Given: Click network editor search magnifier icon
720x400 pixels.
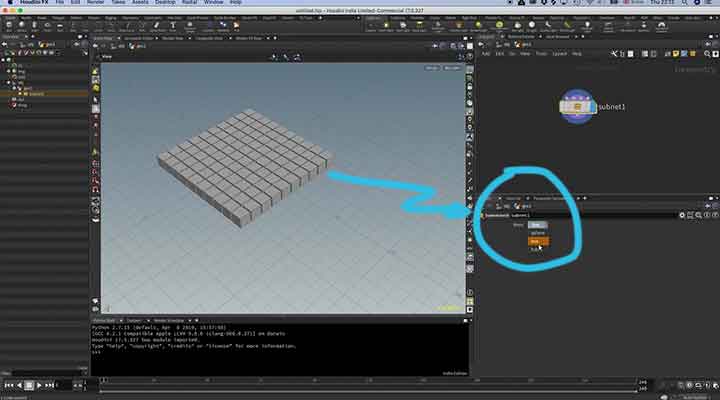Looking at the screenshot, I should click(x=707, y=54).
